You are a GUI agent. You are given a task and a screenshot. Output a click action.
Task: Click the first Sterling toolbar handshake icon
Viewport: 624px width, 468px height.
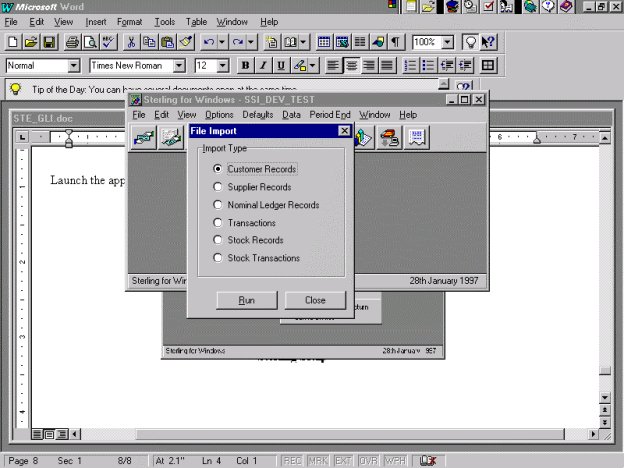point(144,138)
